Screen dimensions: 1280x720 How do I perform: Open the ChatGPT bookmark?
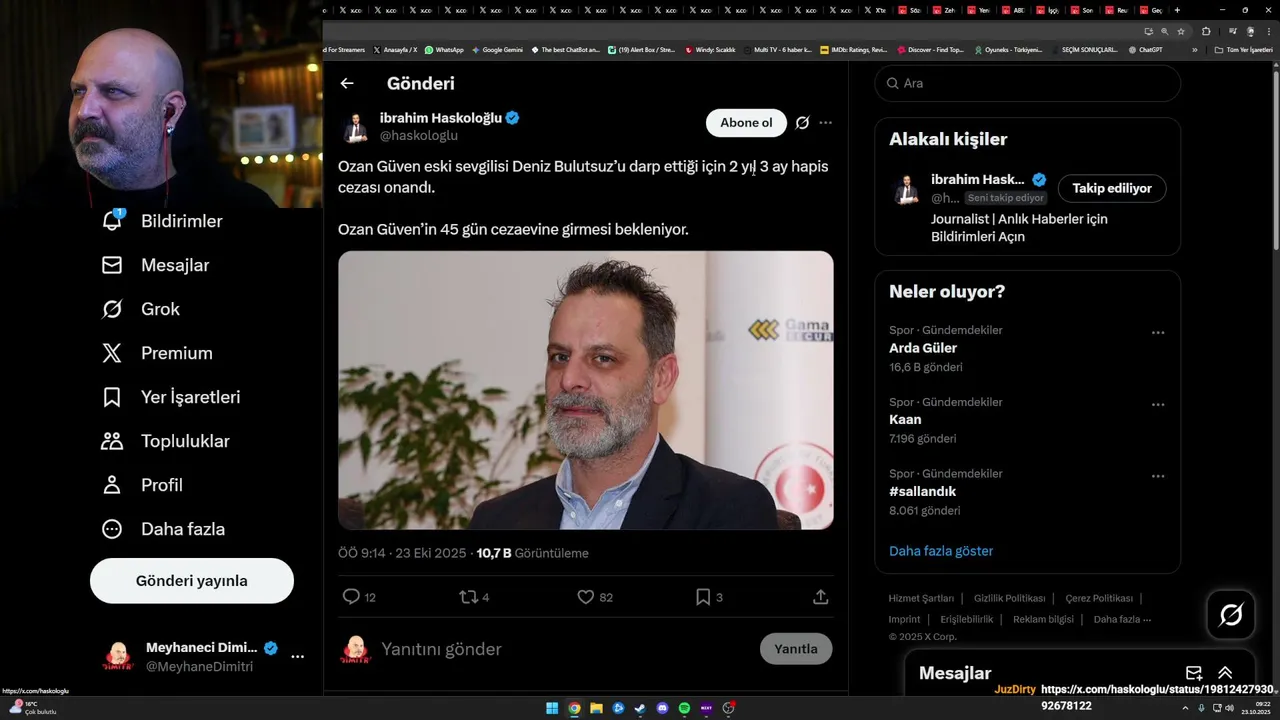click(x=1145, y=49)
